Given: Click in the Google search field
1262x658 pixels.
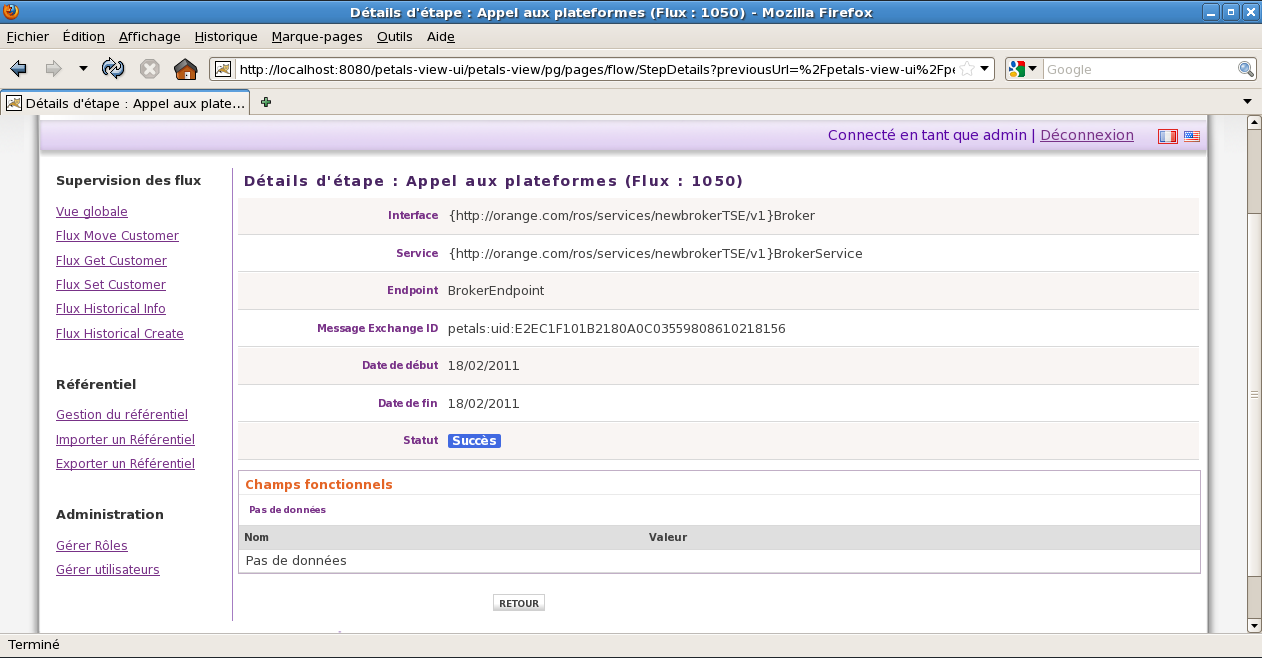Looking at the screenshot, I should [x=1138, y=70].
